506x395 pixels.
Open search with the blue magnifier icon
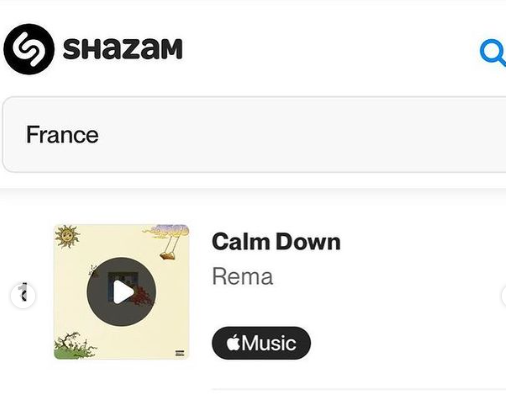(x=493, y=53)
